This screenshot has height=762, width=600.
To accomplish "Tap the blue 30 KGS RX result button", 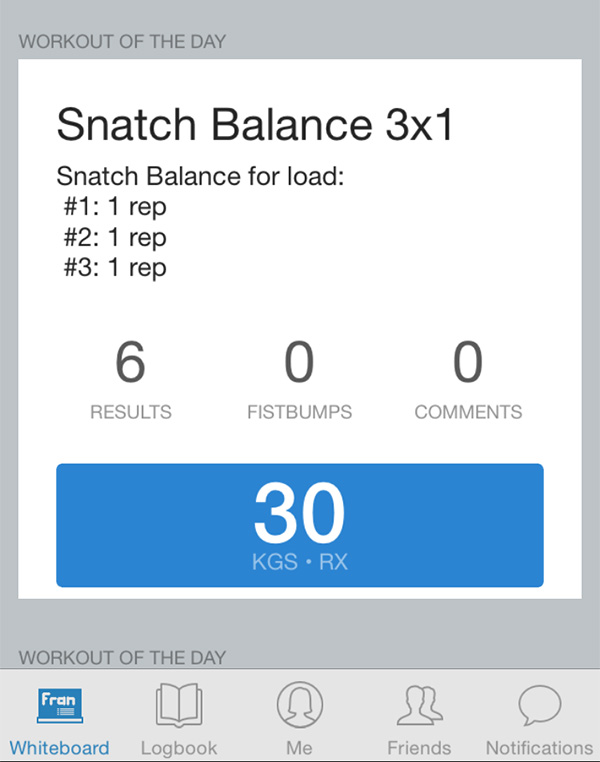I will tap(300, 525).
